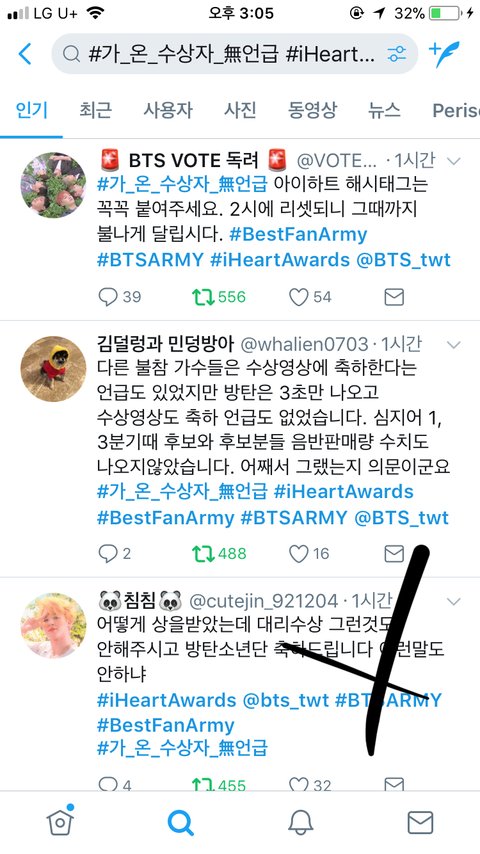Viewport: 480px width, 854px height.
Task: Like the BTS VOTE tweet with 54 hearts
Action: [299, 297]
